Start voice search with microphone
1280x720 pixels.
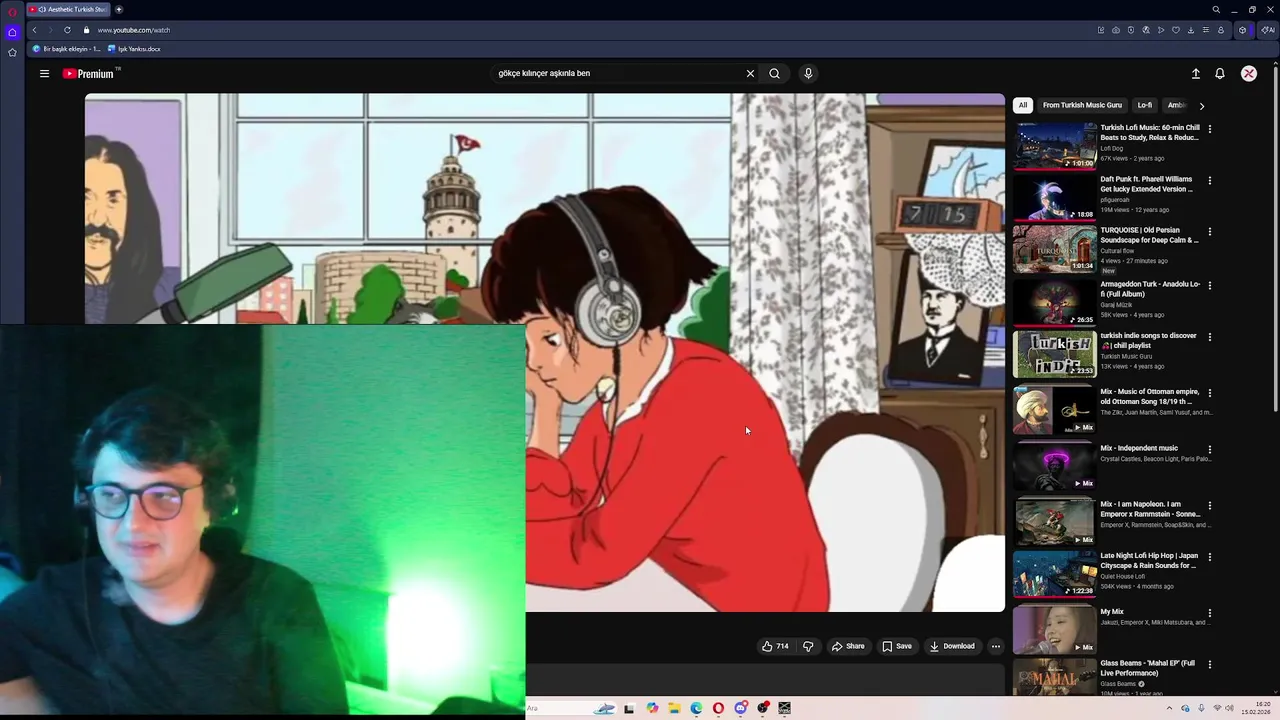(x=808, y=73)
